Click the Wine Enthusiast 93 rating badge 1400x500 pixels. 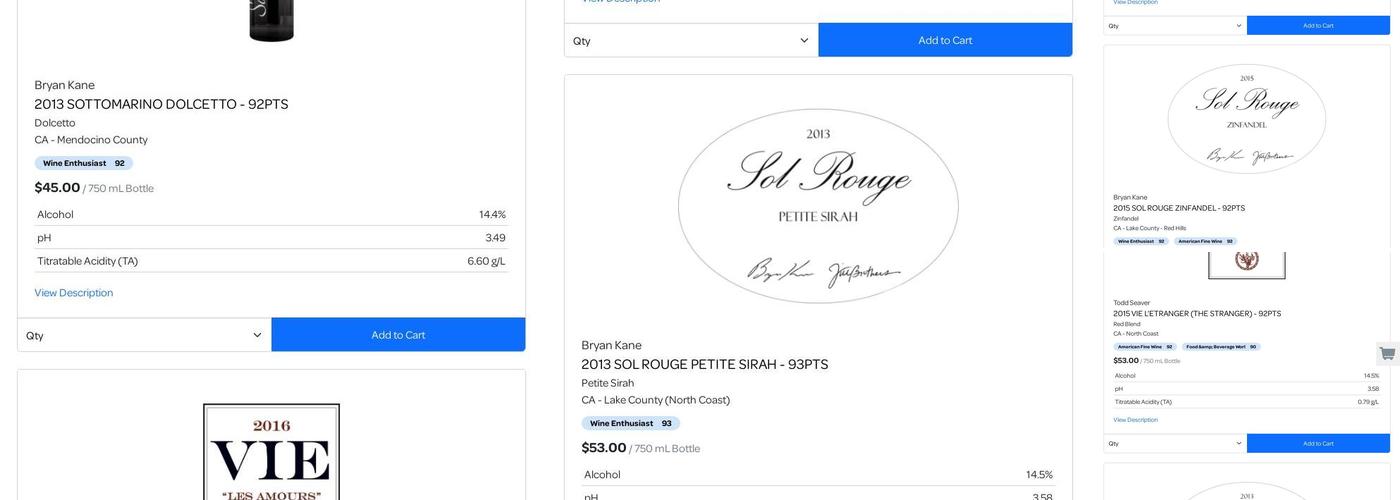(x=630, y=423)
